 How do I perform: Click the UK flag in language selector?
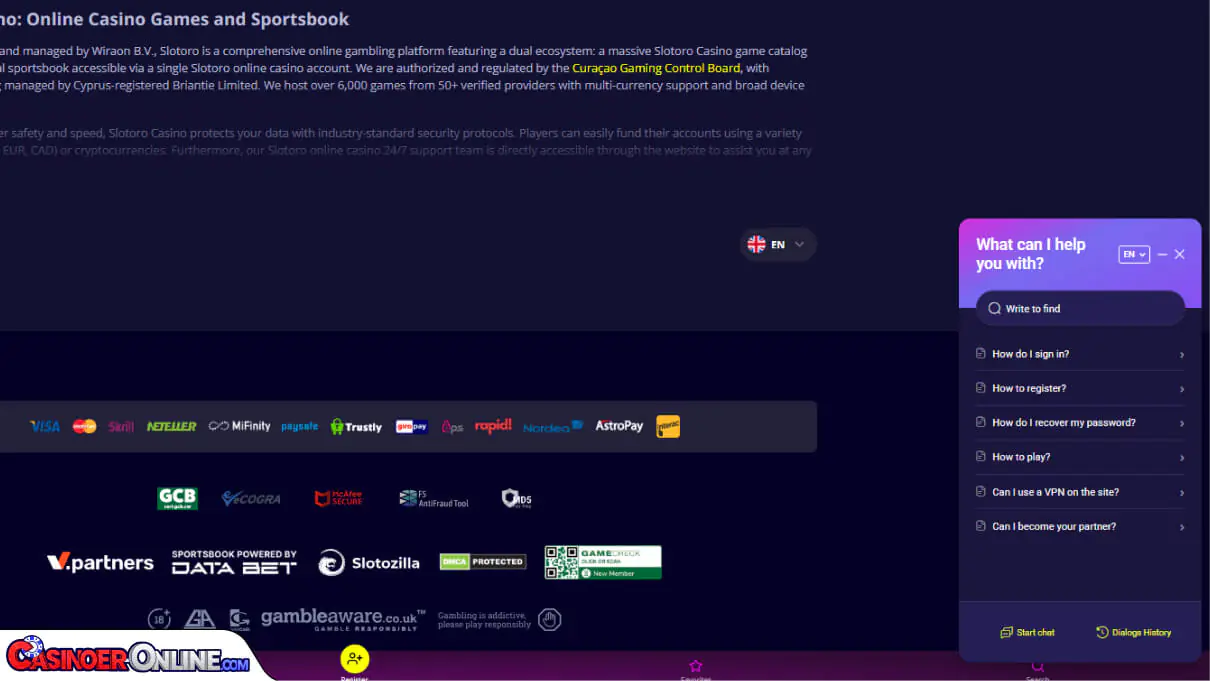point(756,244)
